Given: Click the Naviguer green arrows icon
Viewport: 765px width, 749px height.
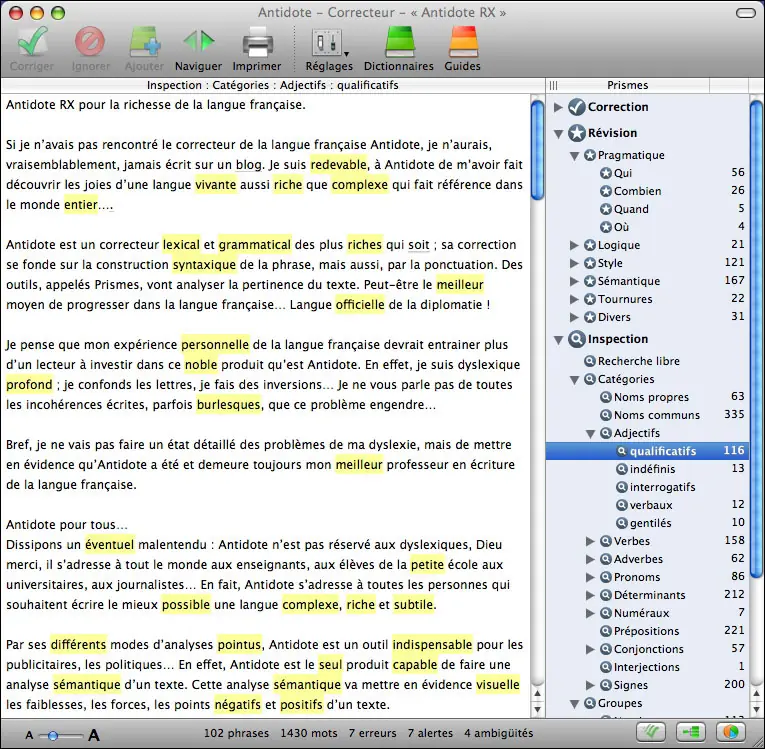Looking at the screenshot, I should click(x=199, y=42).
